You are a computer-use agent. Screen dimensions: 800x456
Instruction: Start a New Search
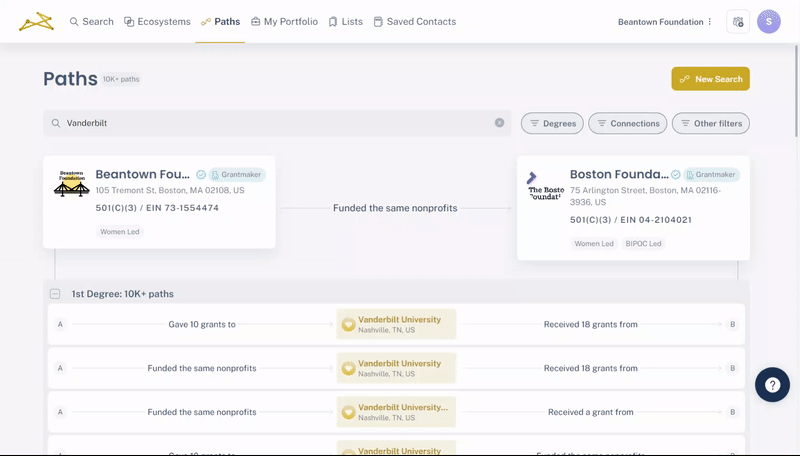point(710,79)
